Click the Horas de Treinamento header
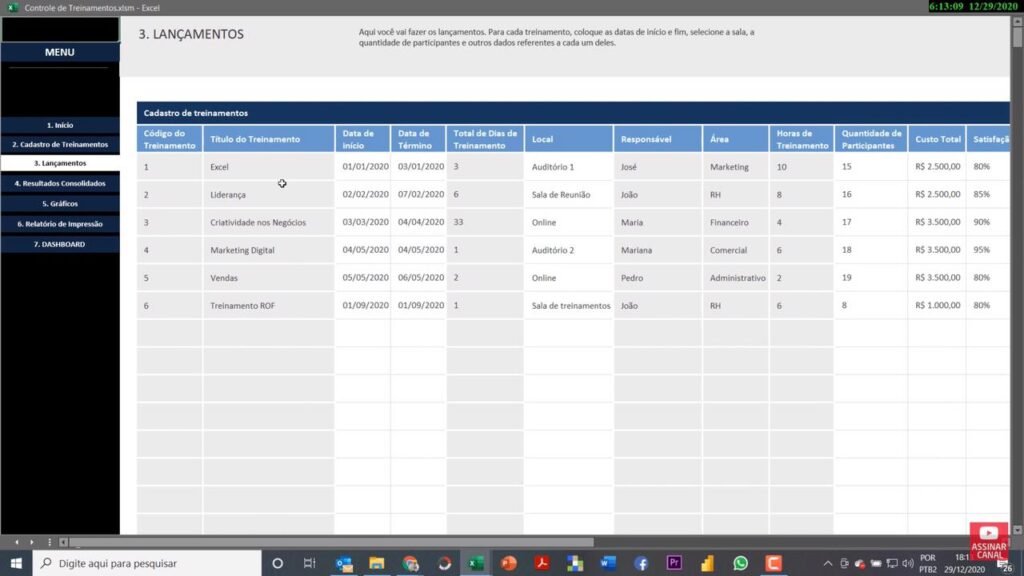The width and height of the screenshot is (1024, 576). click(x=801, y=139)
